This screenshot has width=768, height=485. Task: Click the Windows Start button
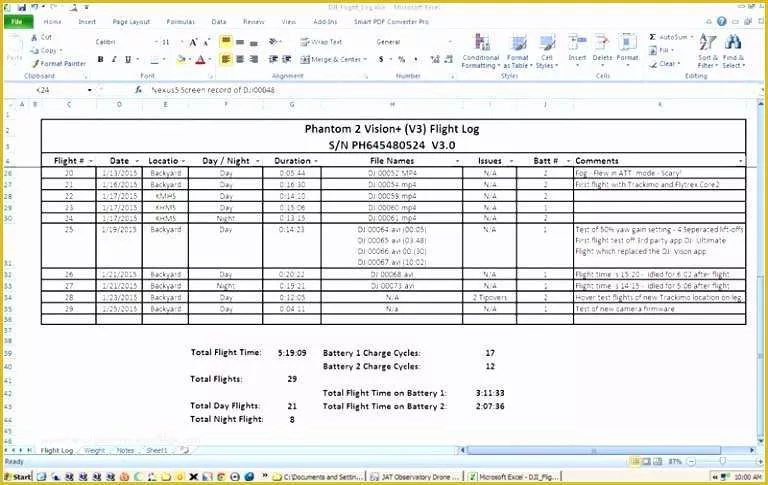pyautogui.click(x=18, y=476)
